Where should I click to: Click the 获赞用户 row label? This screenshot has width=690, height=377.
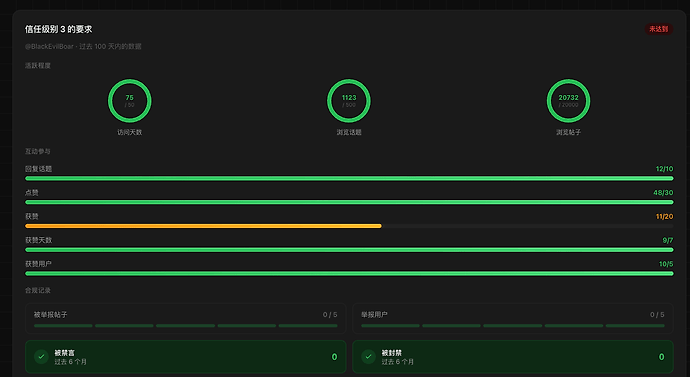coord(38,264)
